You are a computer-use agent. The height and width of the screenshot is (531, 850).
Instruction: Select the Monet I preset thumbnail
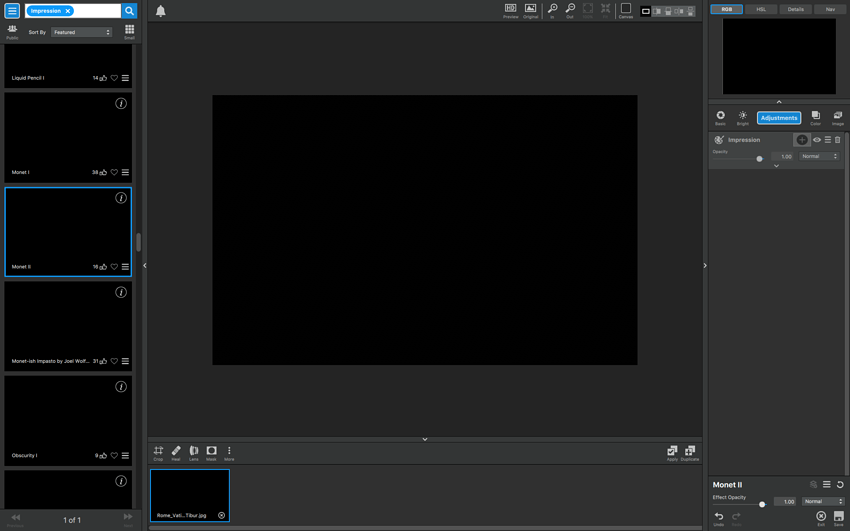point(68,135)
